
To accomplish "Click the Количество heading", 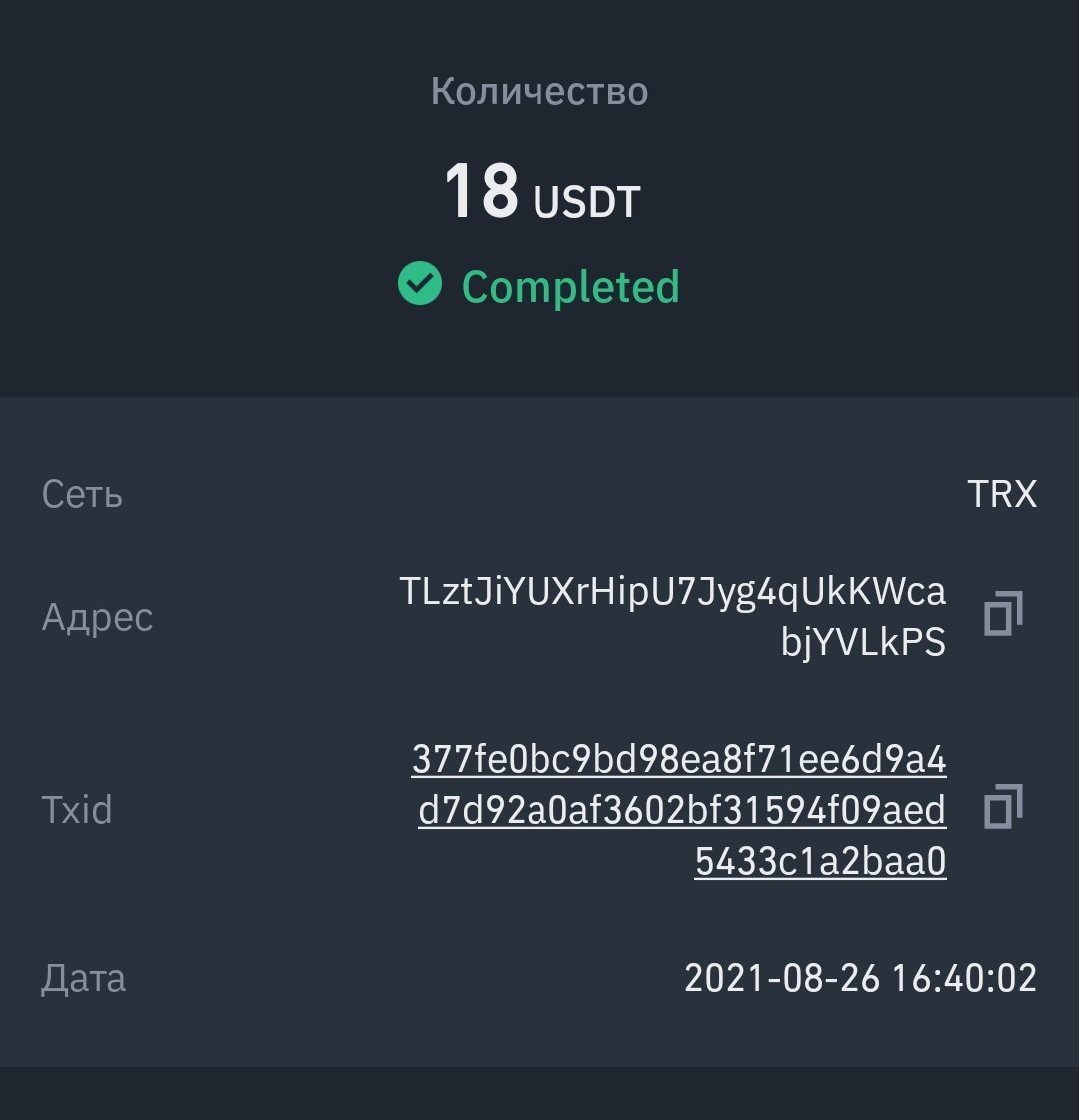I will pyautogui.click(x=539, y=92).
